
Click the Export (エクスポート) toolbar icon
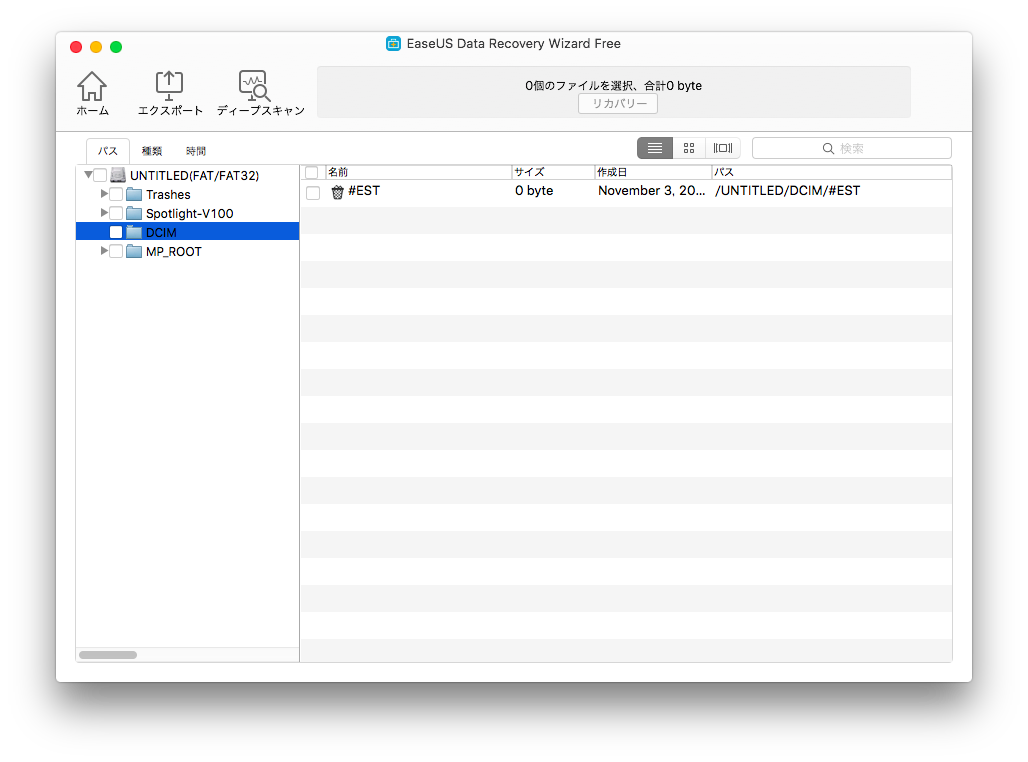click(169, 86)
